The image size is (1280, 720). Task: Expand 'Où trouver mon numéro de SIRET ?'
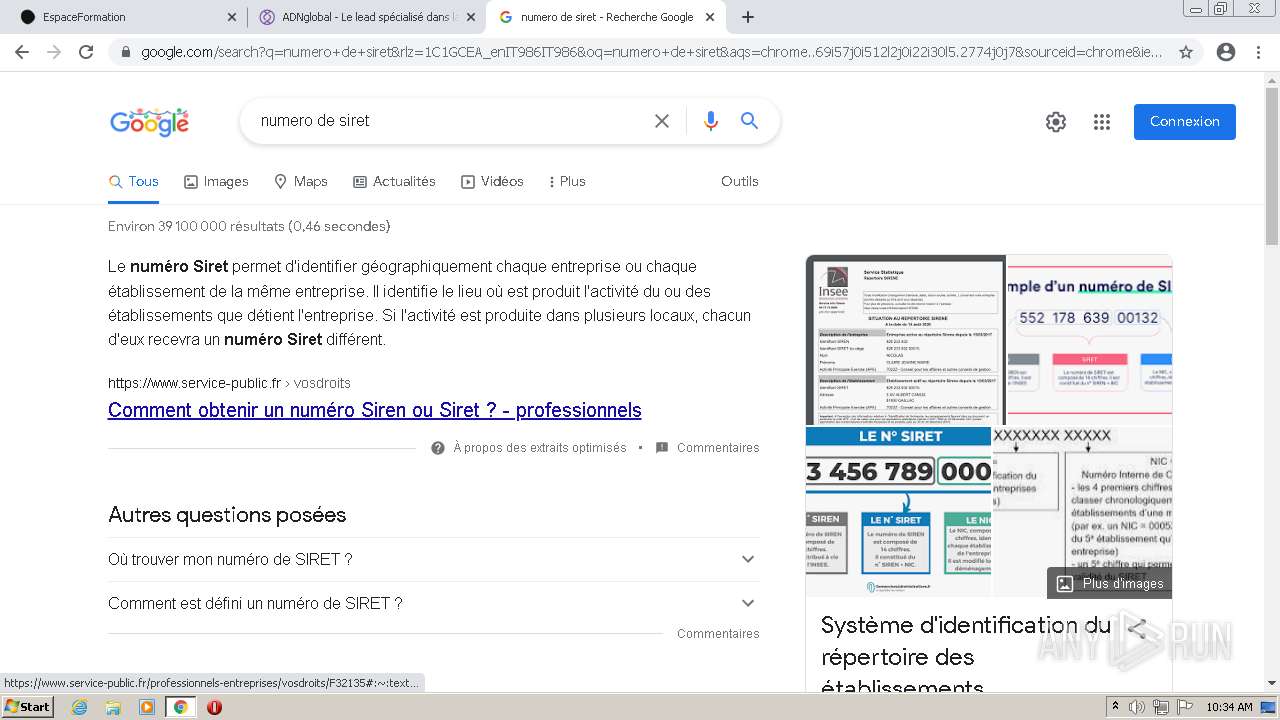point(433,559)
